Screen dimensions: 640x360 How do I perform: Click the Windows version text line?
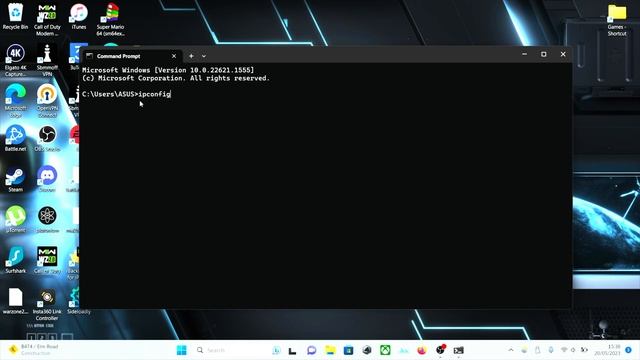pyautogui.click(x=168, y=70)
